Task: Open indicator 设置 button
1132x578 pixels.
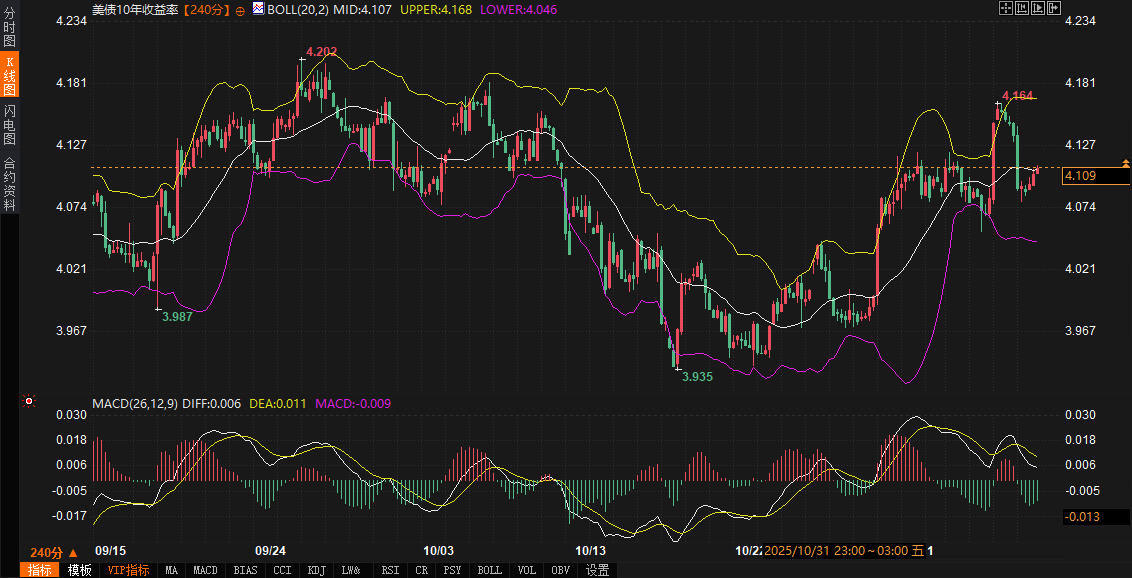Action: coord(597,570)
